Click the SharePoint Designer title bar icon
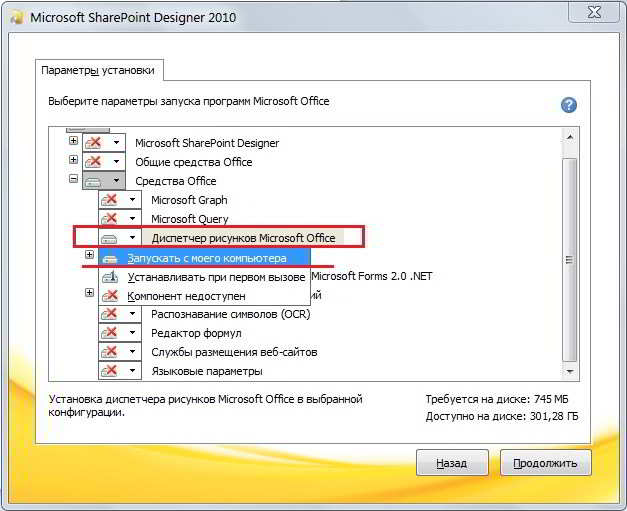 point(16,17)
